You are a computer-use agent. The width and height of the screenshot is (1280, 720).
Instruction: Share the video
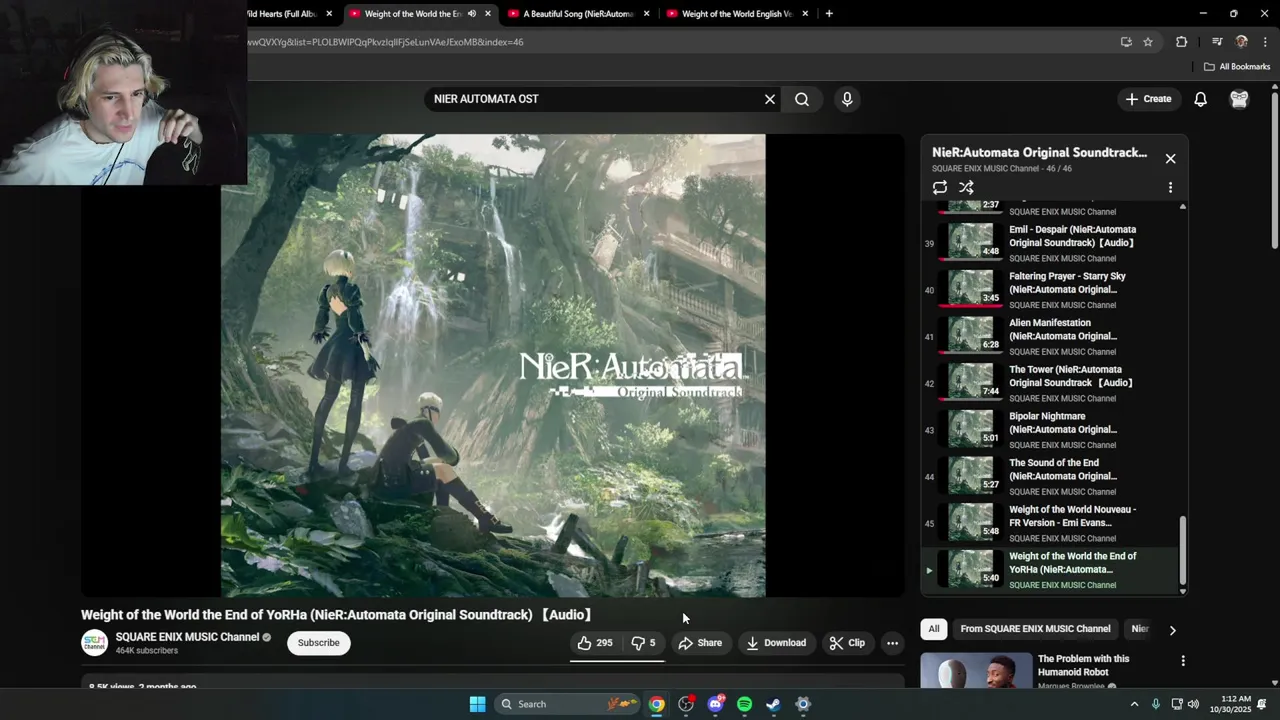click(700, 643)
